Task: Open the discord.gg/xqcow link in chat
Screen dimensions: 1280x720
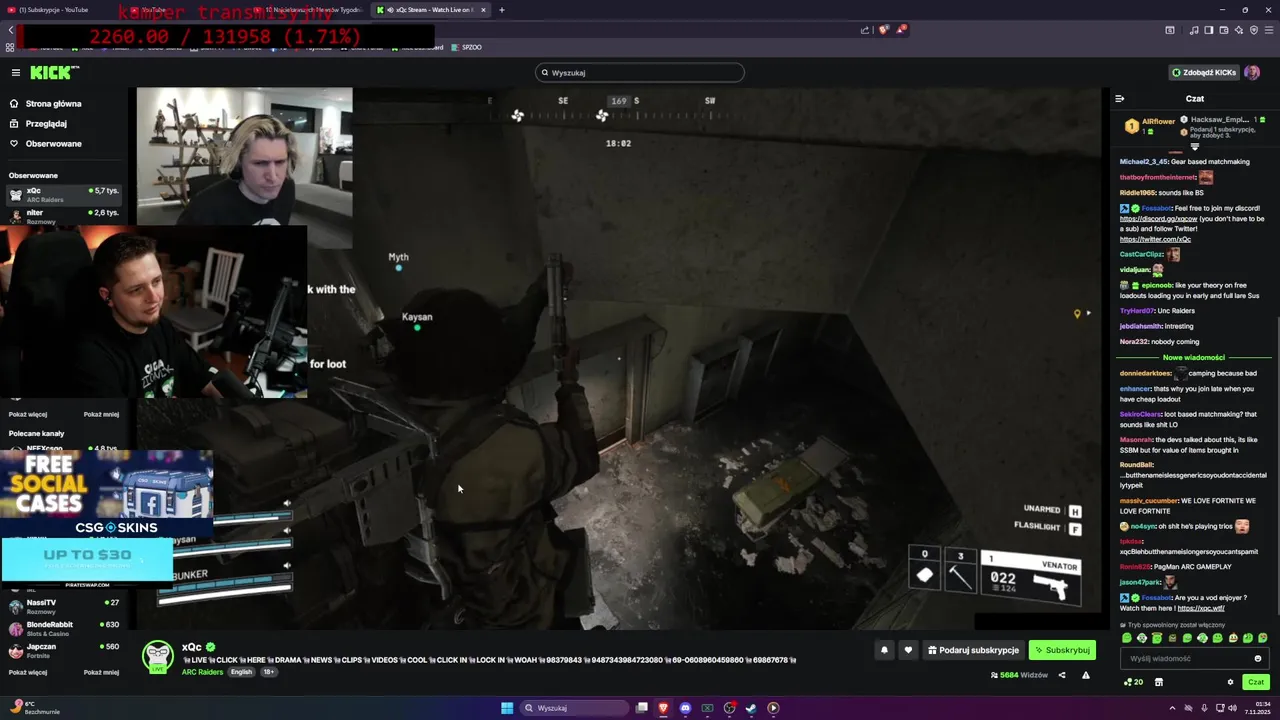Action: [x=1158, y=219]
